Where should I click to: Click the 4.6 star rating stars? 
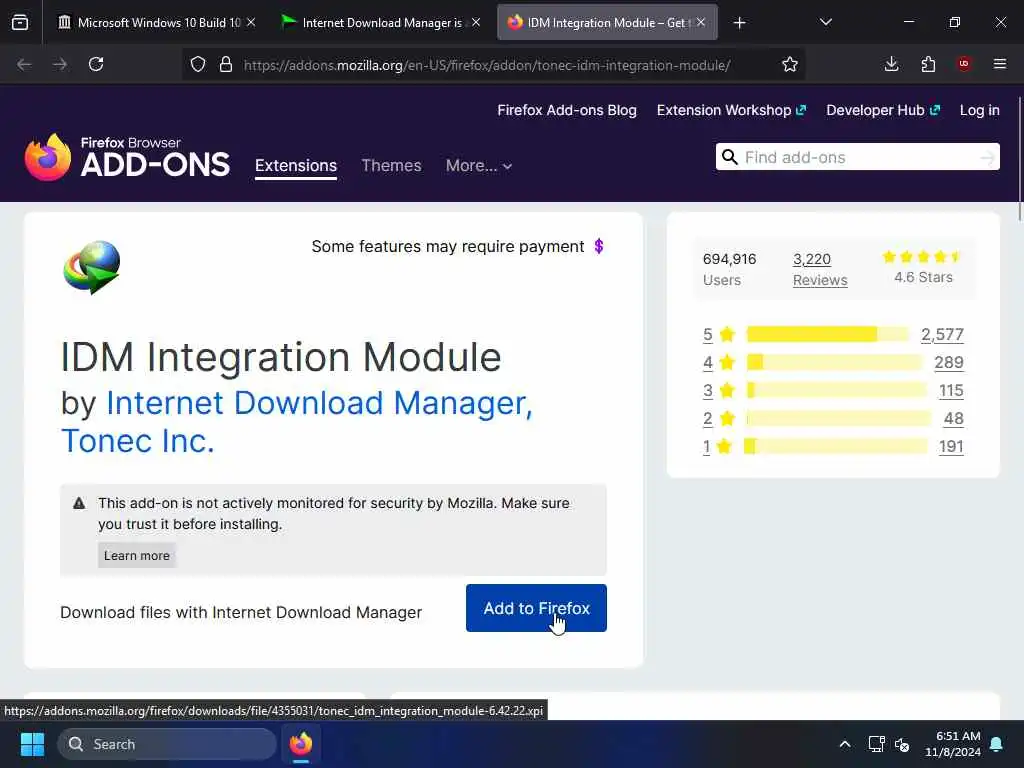coord(921,257)
